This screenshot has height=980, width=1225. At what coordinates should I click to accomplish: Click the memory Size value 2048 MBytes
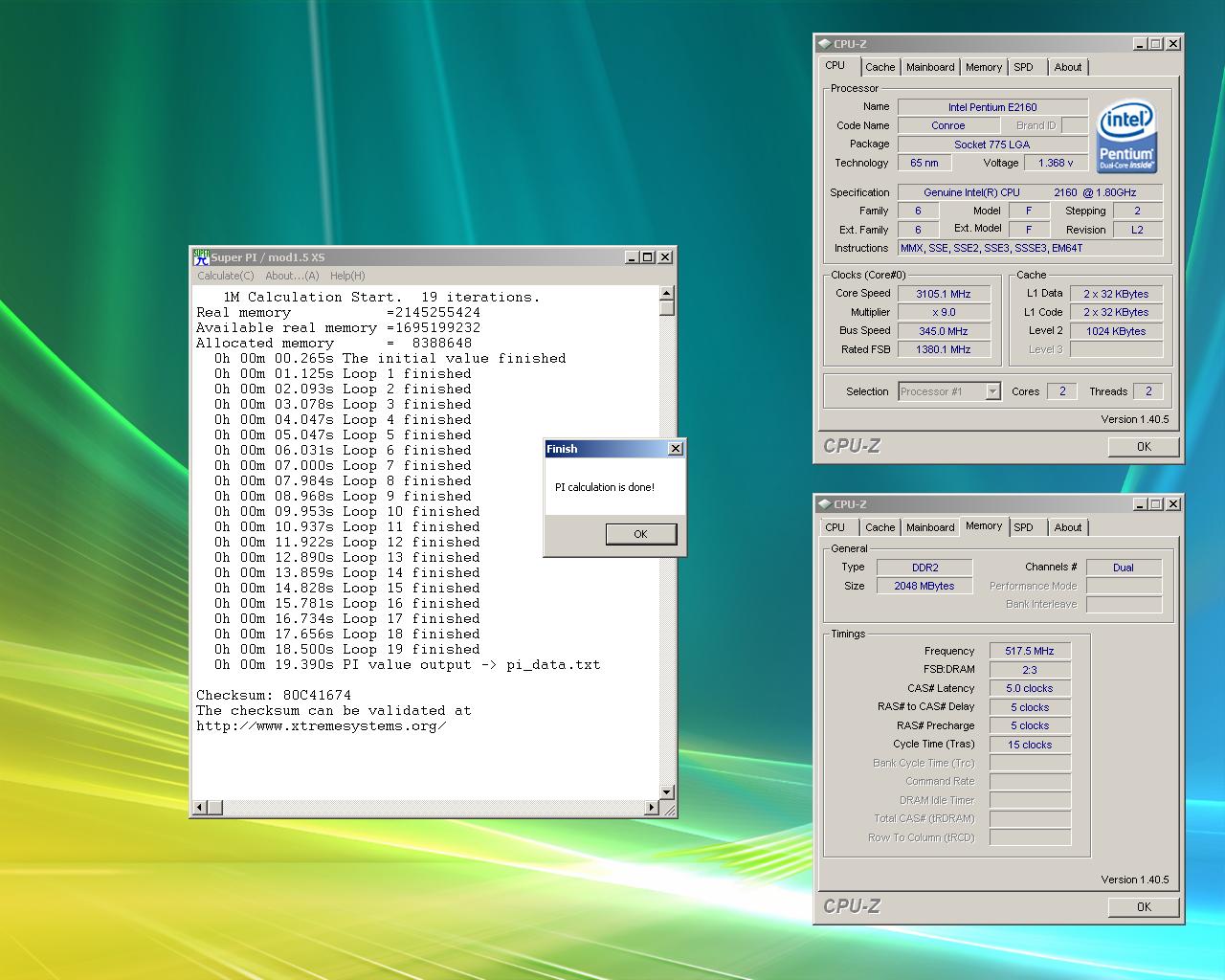[x=924, y=586]
